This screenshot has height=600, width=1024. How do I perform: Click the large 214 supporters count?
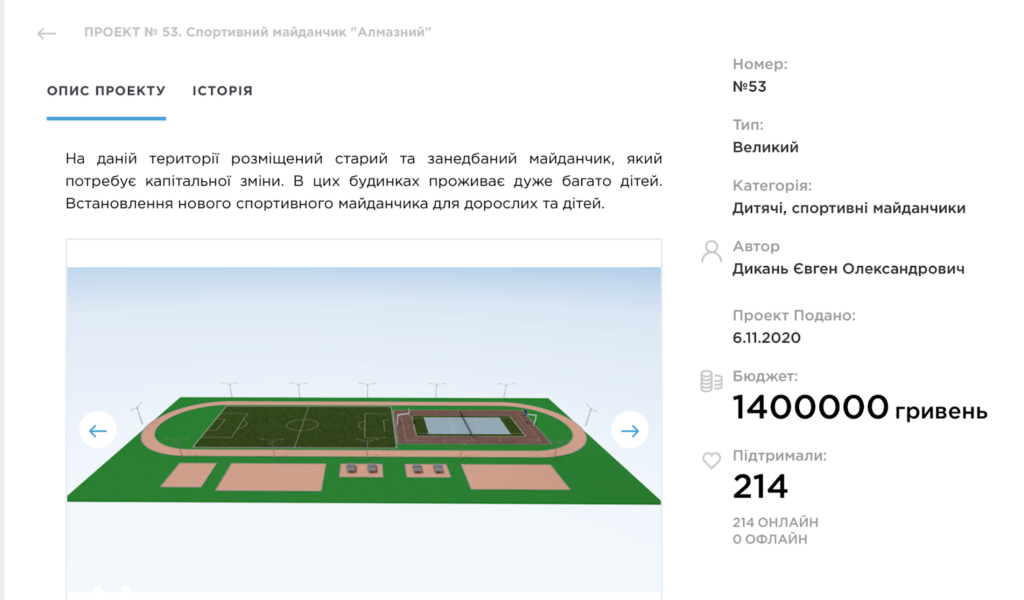pyautogui.click(x=760, y=487)
